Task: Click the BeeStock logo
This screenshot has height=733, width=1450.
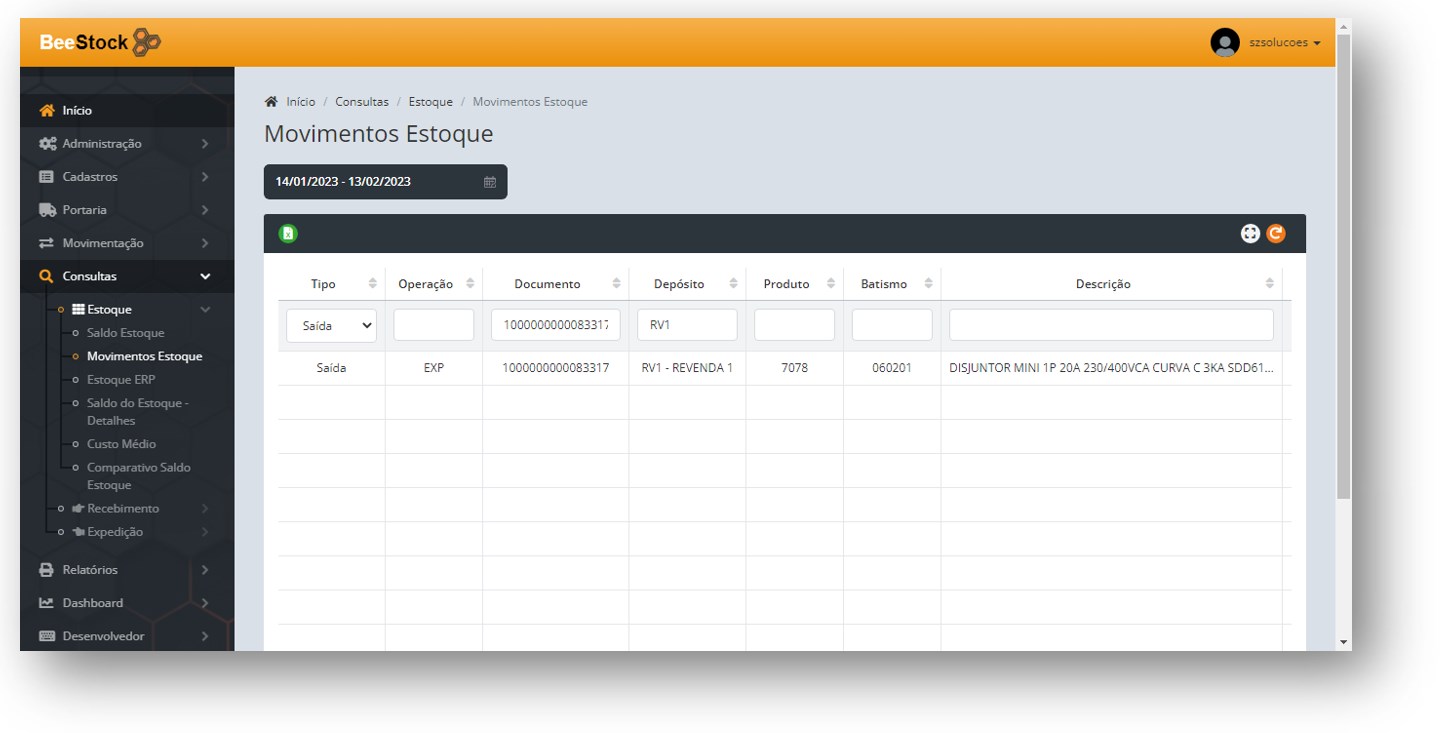Action: (100, 42)
